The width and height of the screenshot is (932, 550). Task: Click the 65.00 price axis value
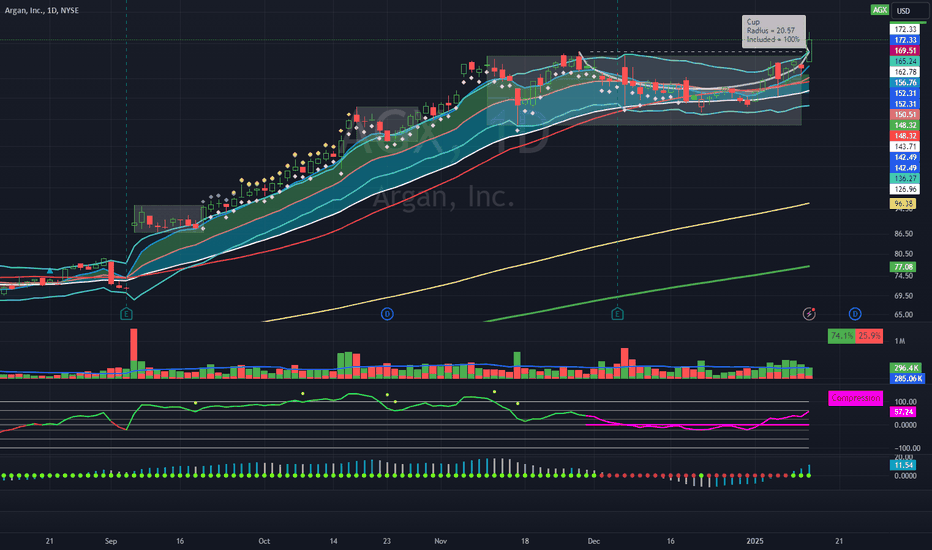pyautogui.click(x=903, y=315)
